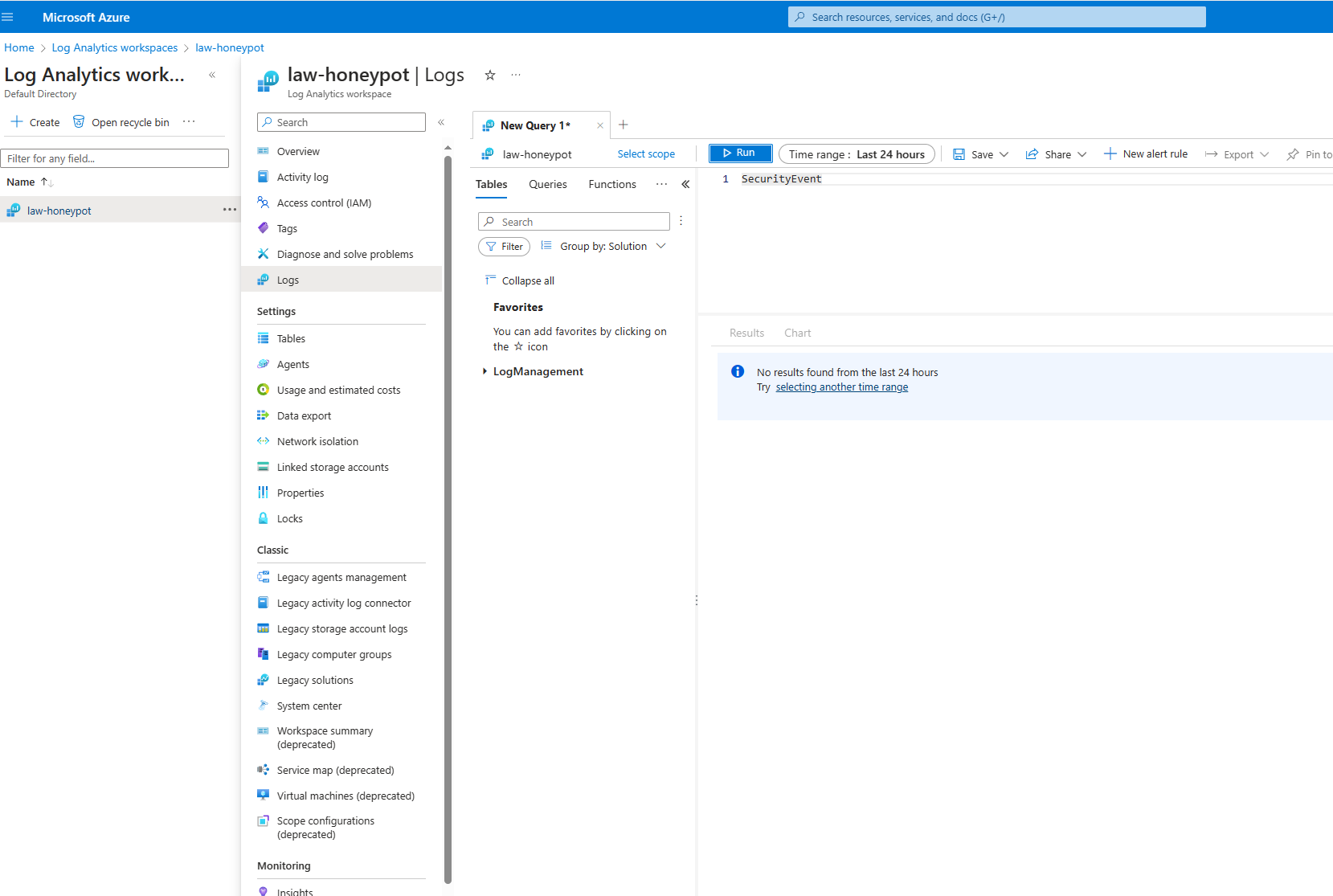The image size is (1333, 896).
Task: Favorite law-honeypot with the star icon
Action: coord(490,75)
